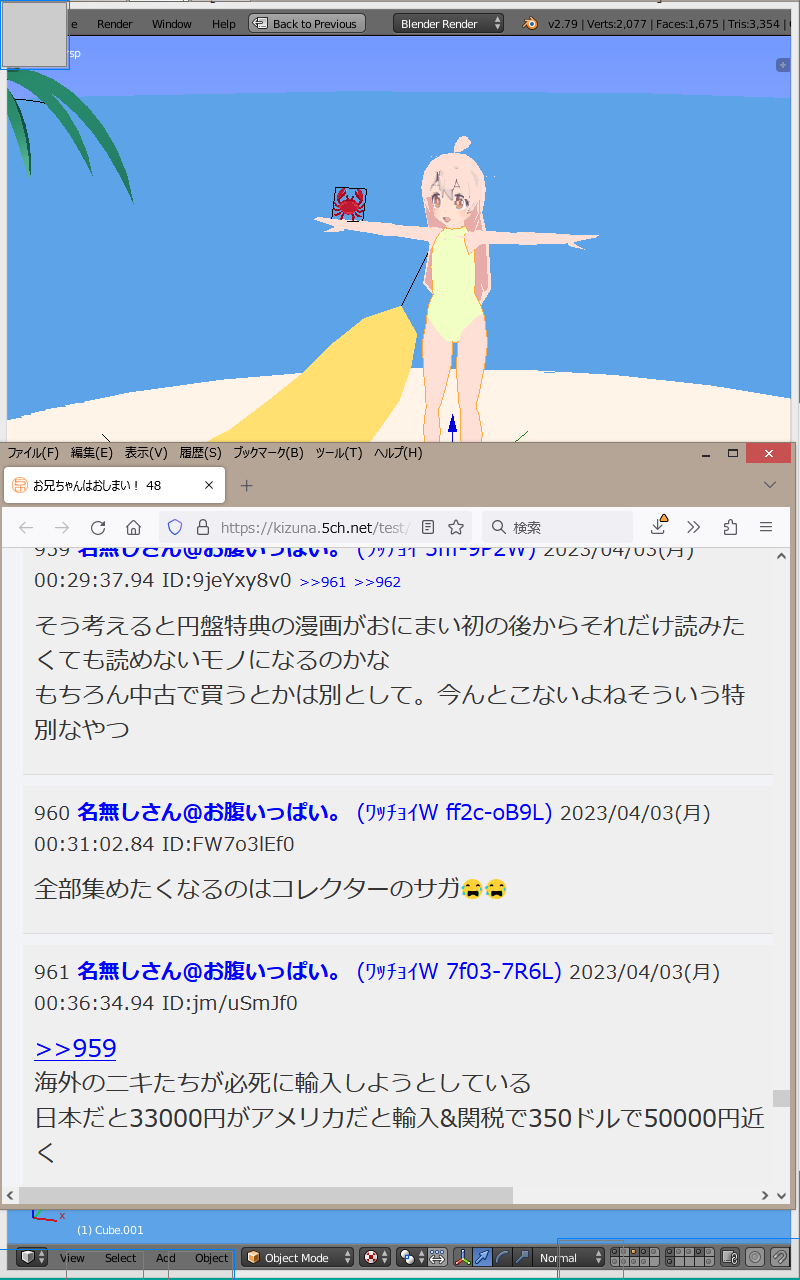Go forward in Firefox history
Image resolution: width=800 pixels, height=1280 pixels.
pyautogui.click(x=62, y=527)
